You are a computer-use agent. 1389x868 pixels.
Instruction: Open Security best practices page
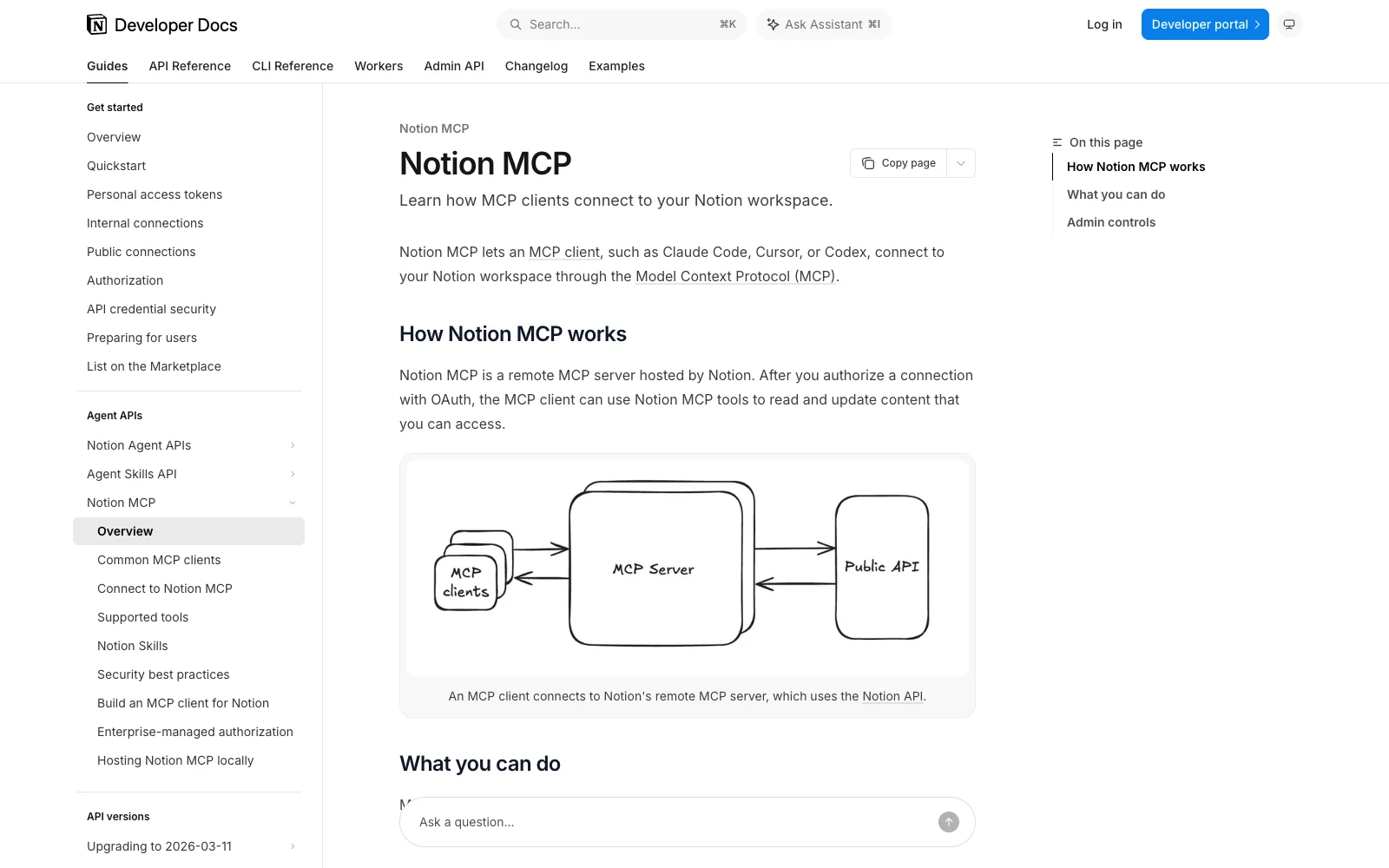pyautogui.click(x=163, y=674)
